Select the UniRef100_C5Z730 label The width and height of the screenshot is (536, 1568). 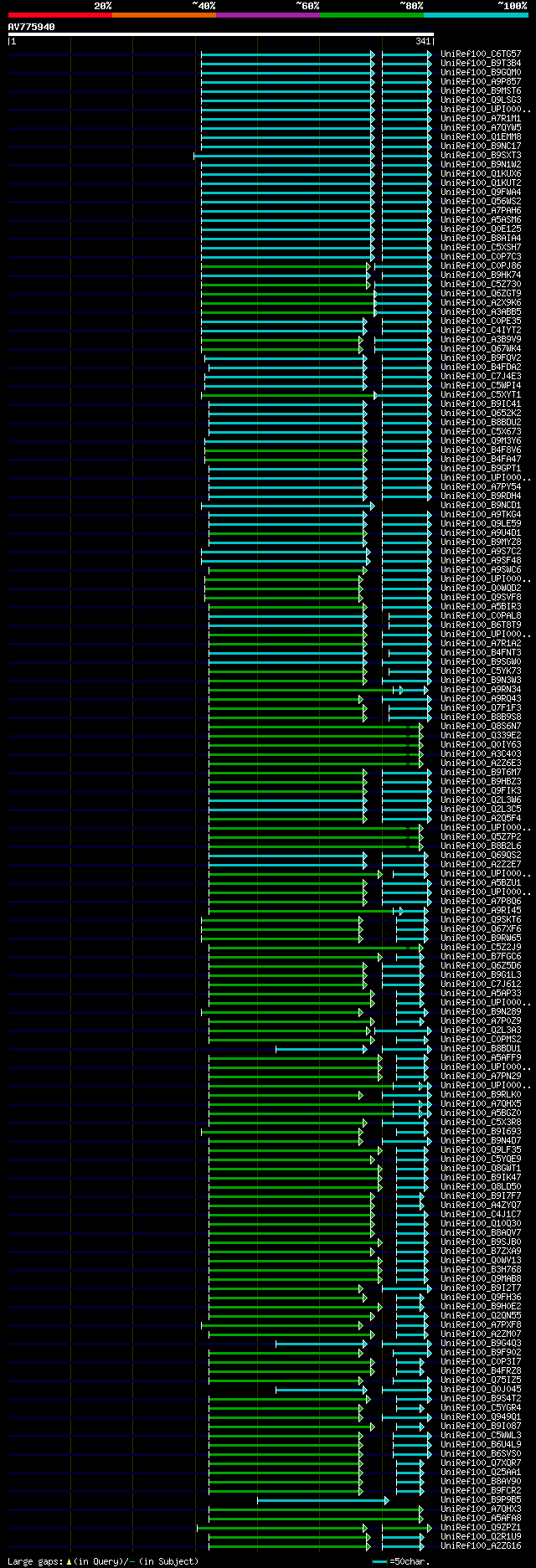(481, 284)
